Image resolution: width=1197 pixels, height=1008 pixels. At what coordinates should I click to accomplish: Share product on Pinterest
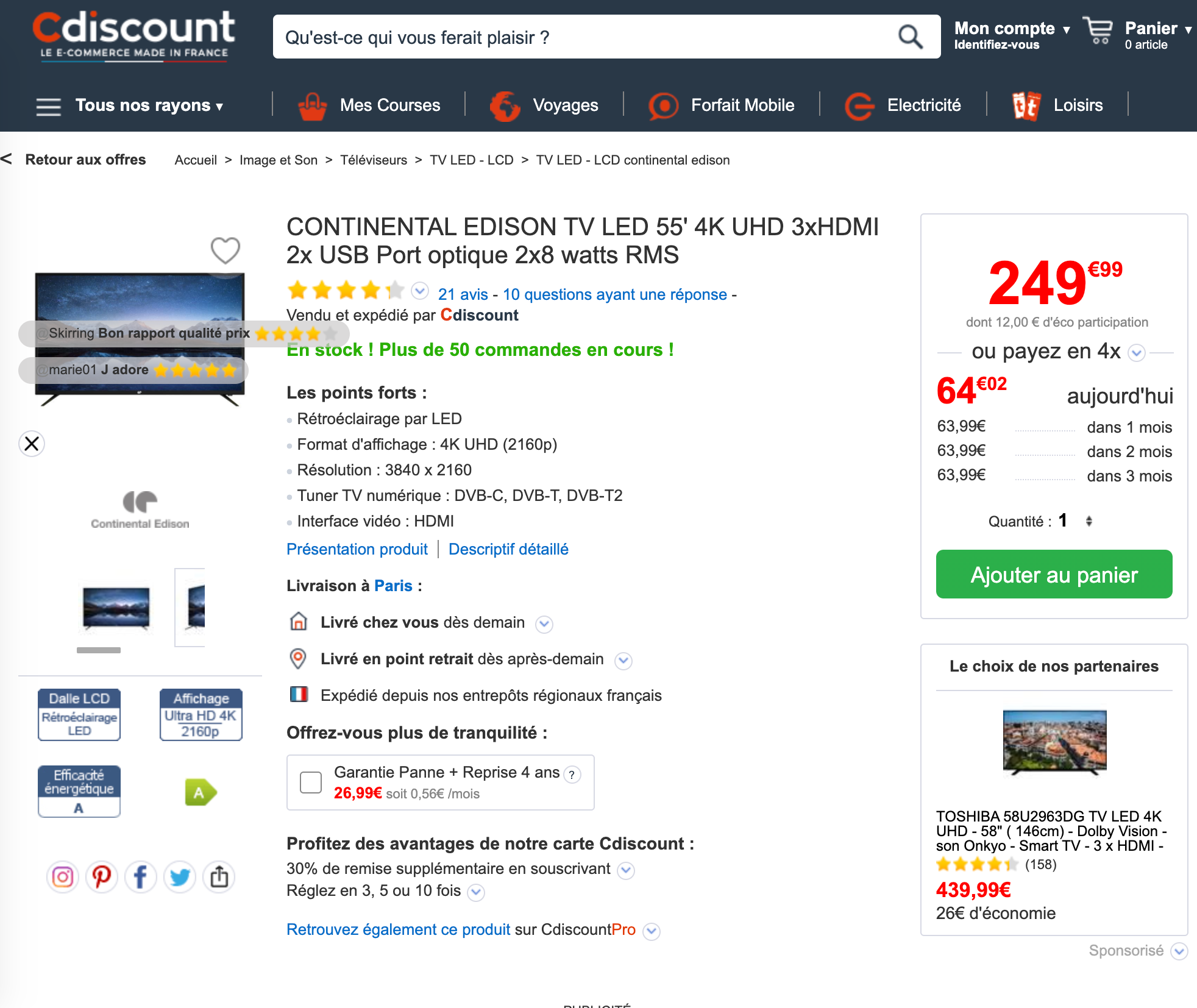pos(102,877)
